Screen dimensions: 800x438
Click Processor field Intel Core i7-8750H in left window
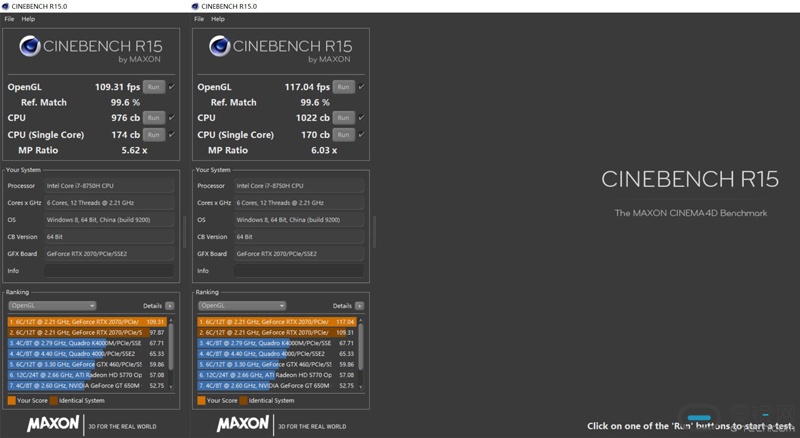click(109, 186)
